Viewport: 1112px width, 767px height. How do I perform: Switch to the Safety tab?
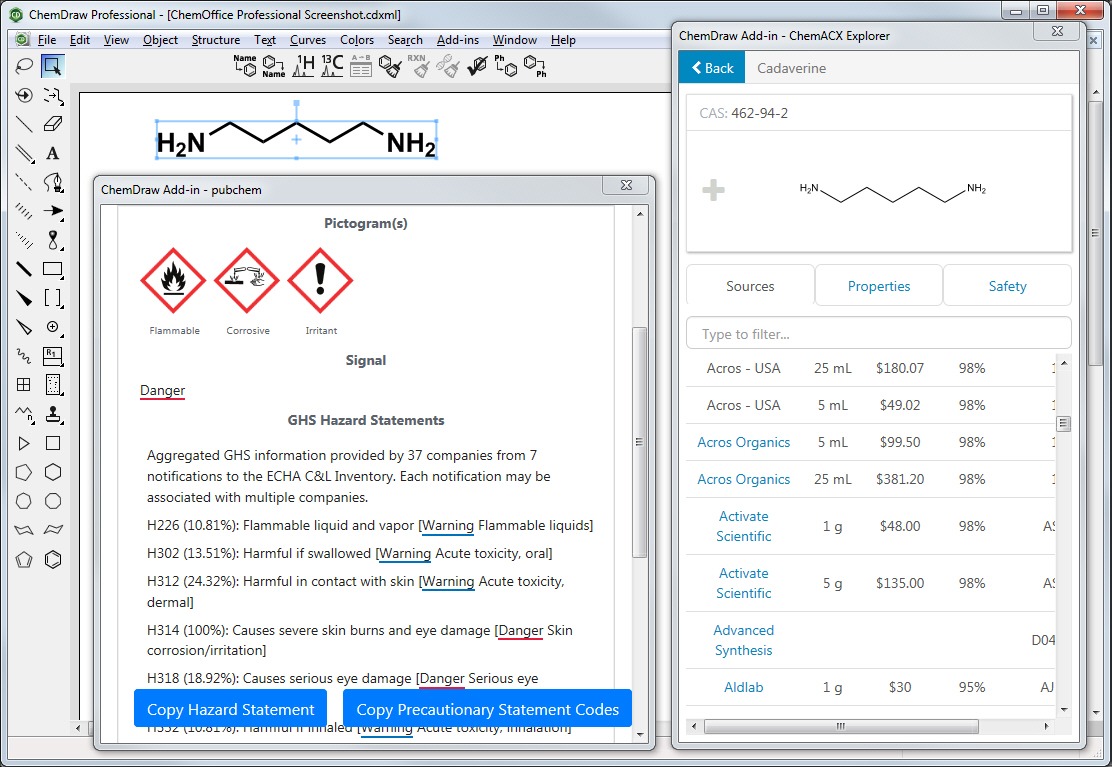pyautogui.click(x=1007, y=286)
